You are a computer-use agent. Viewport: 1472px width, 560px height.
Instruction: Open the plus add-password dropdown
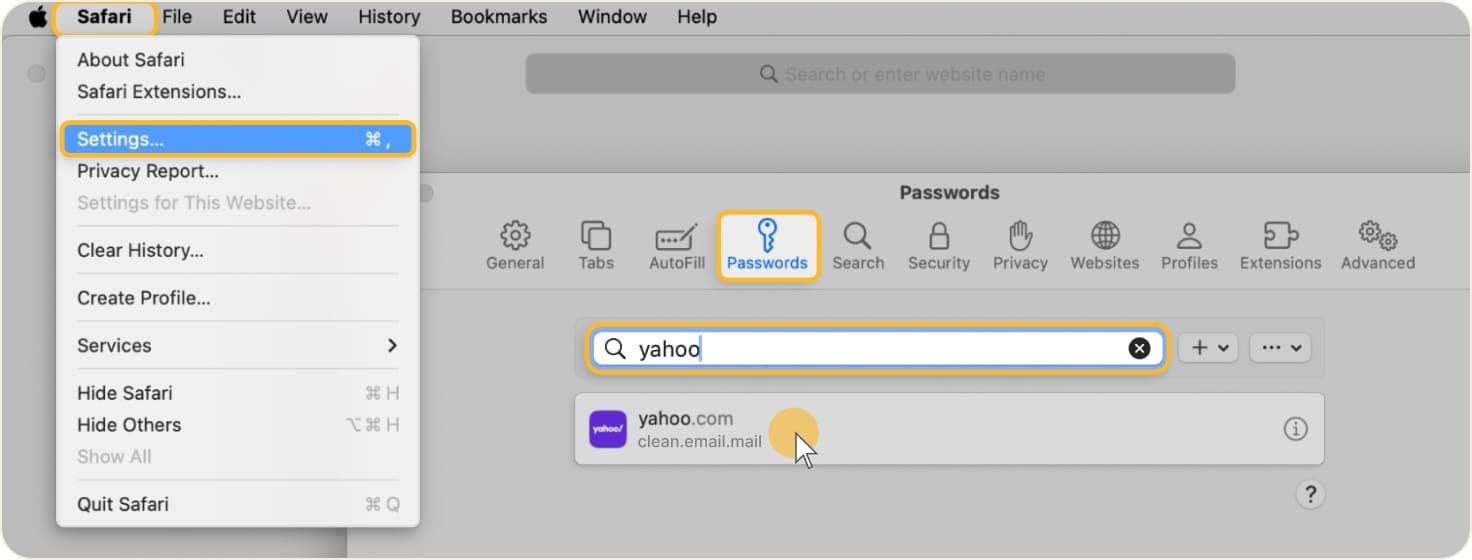pyautogui.click(x=1209, y=348)
